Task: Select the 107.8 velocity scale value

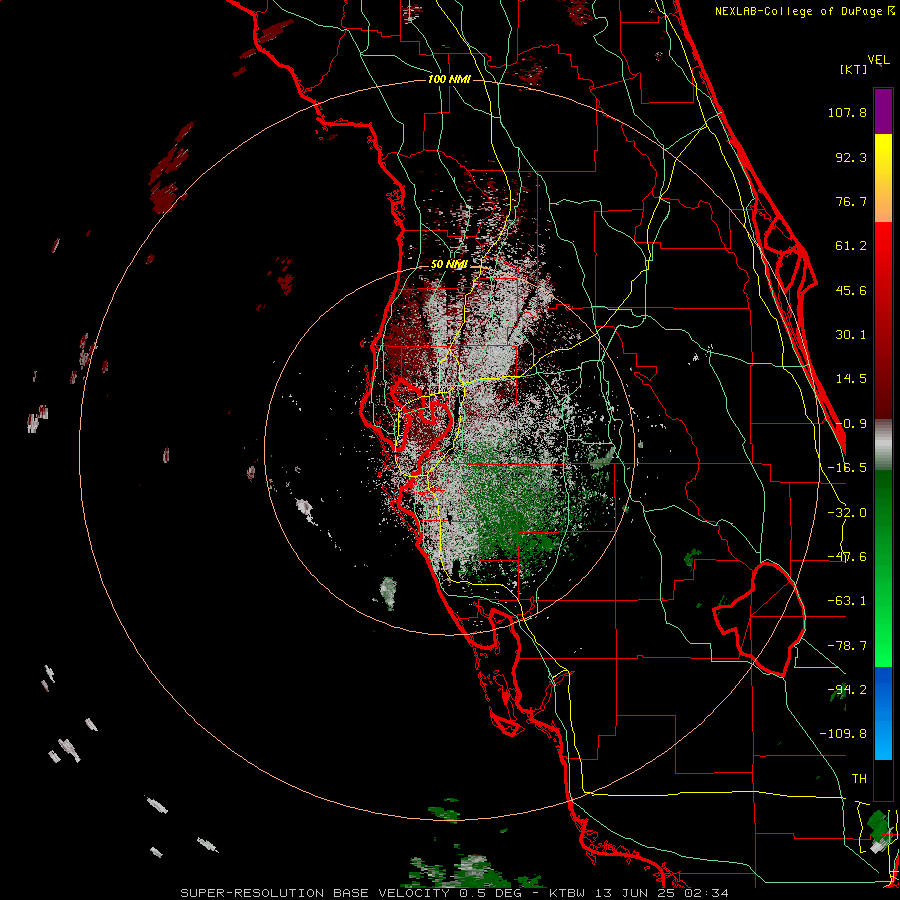Action: 847,112
